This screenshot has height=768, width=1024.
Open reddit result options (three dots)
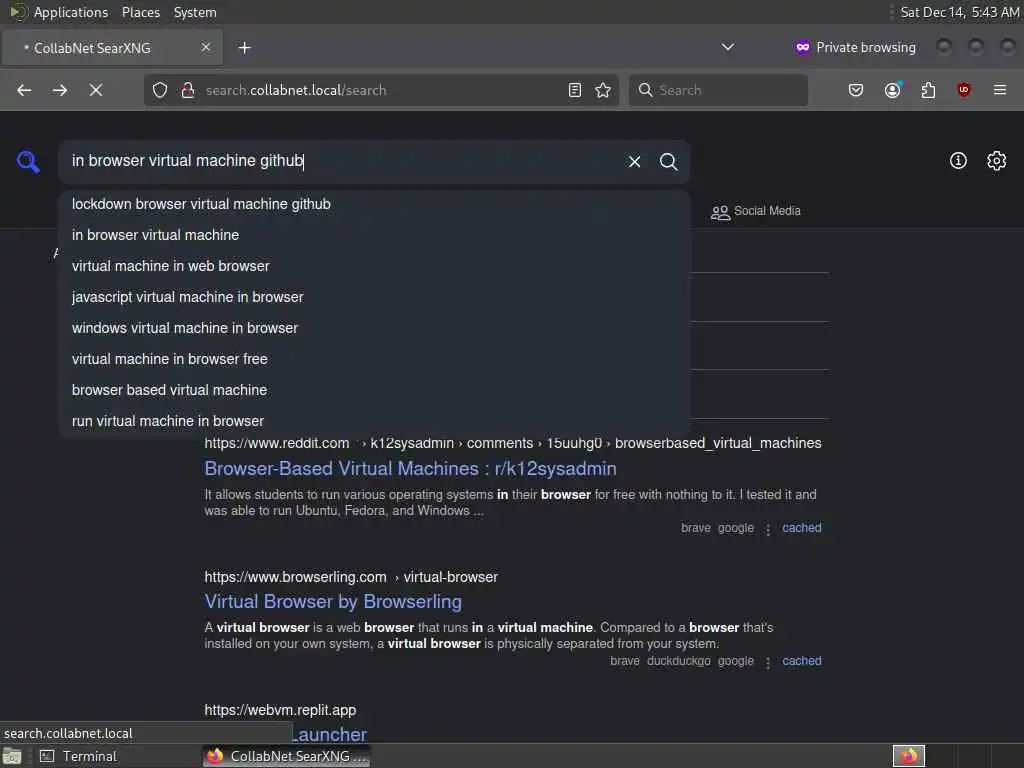[768, 529]
